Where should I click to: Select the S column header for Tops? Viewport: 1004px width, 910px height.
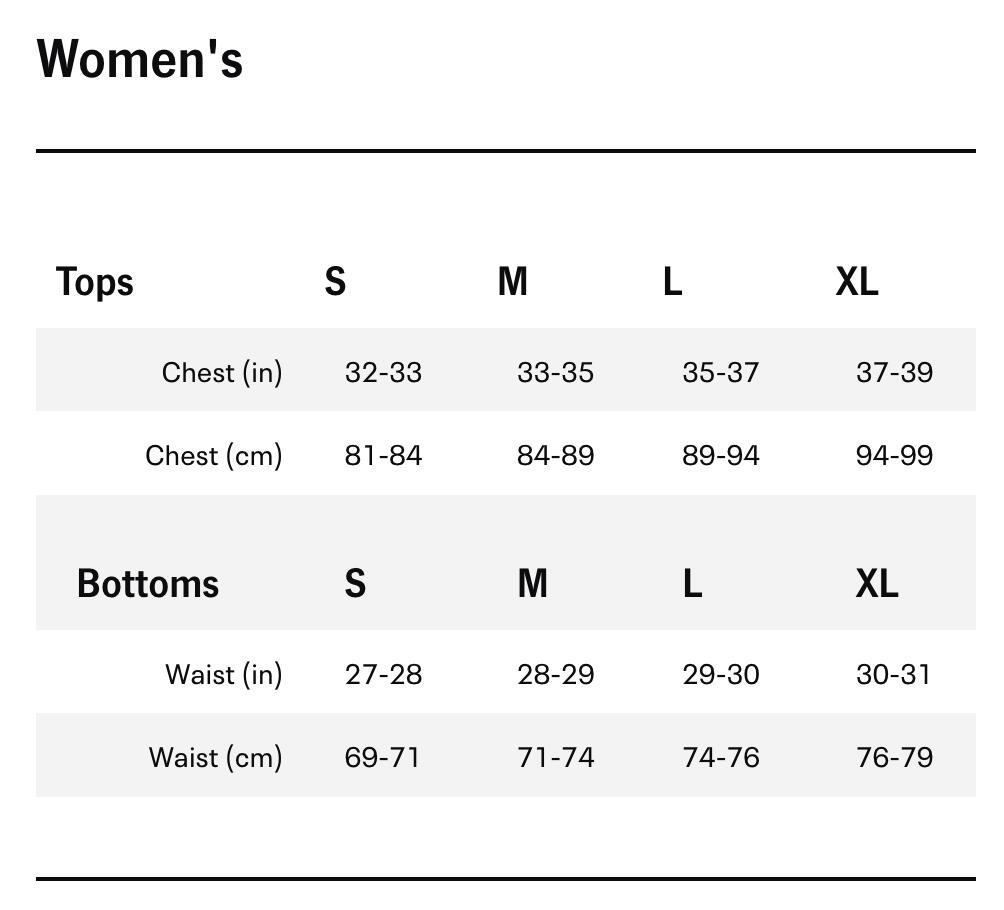(335, 282)
